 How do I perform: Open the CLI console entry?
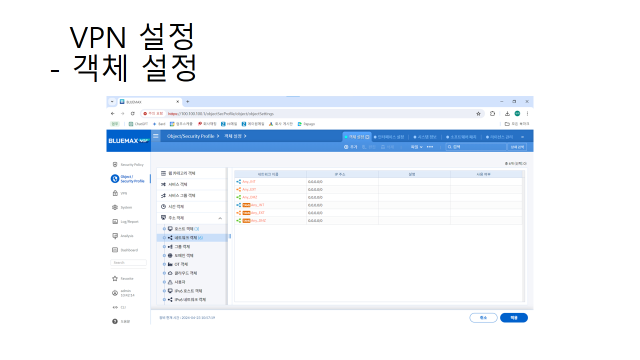(119, 307)
